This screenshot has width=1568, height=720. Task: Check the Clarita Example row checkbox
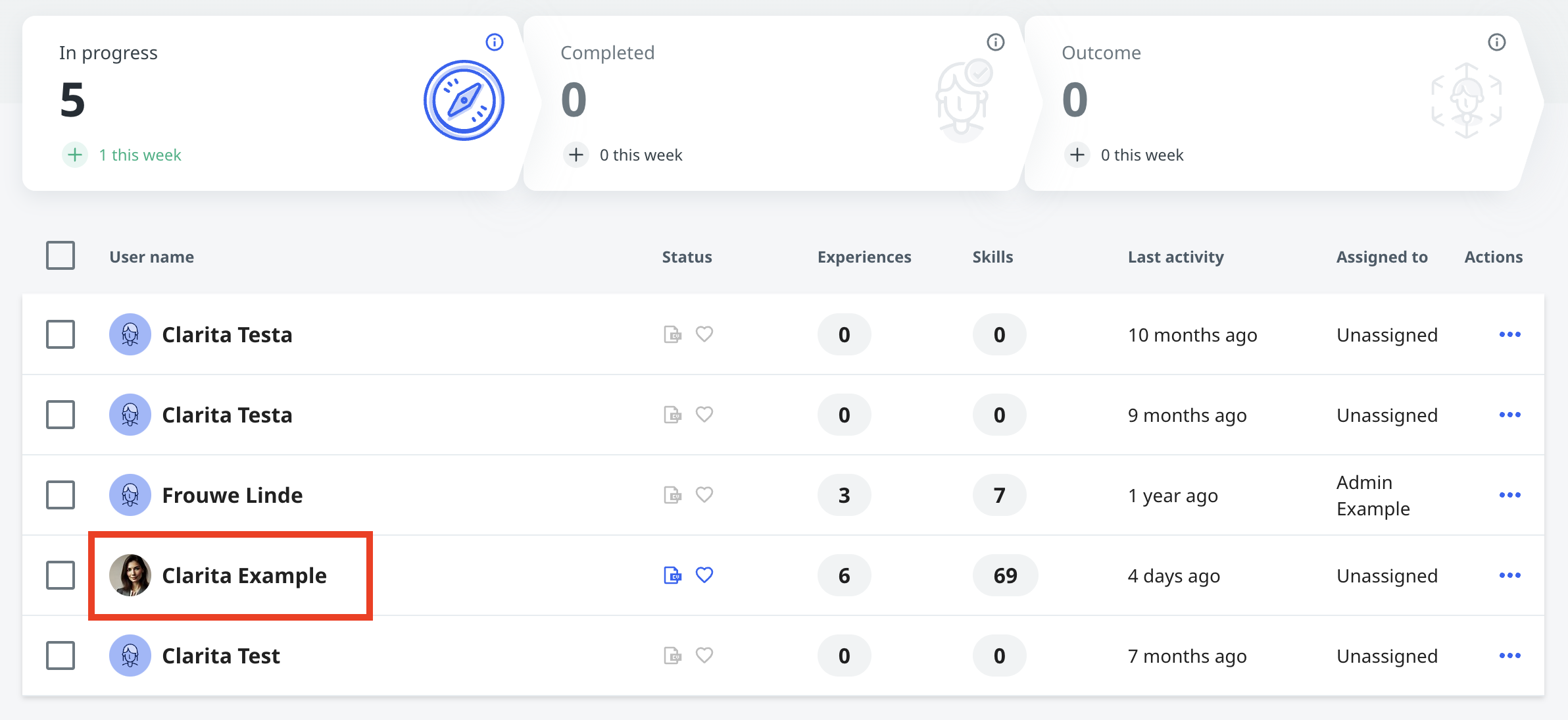[x=61, y=575]
